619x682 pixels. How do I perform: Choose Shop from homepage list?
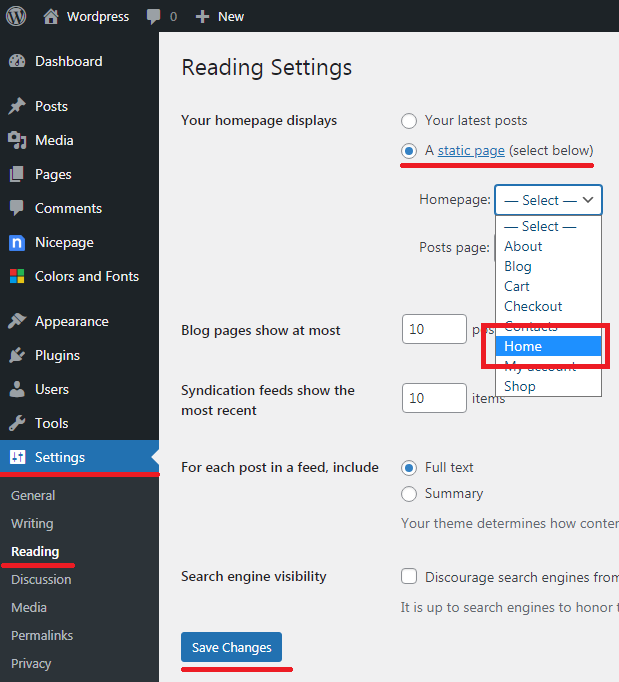[549, 386]
